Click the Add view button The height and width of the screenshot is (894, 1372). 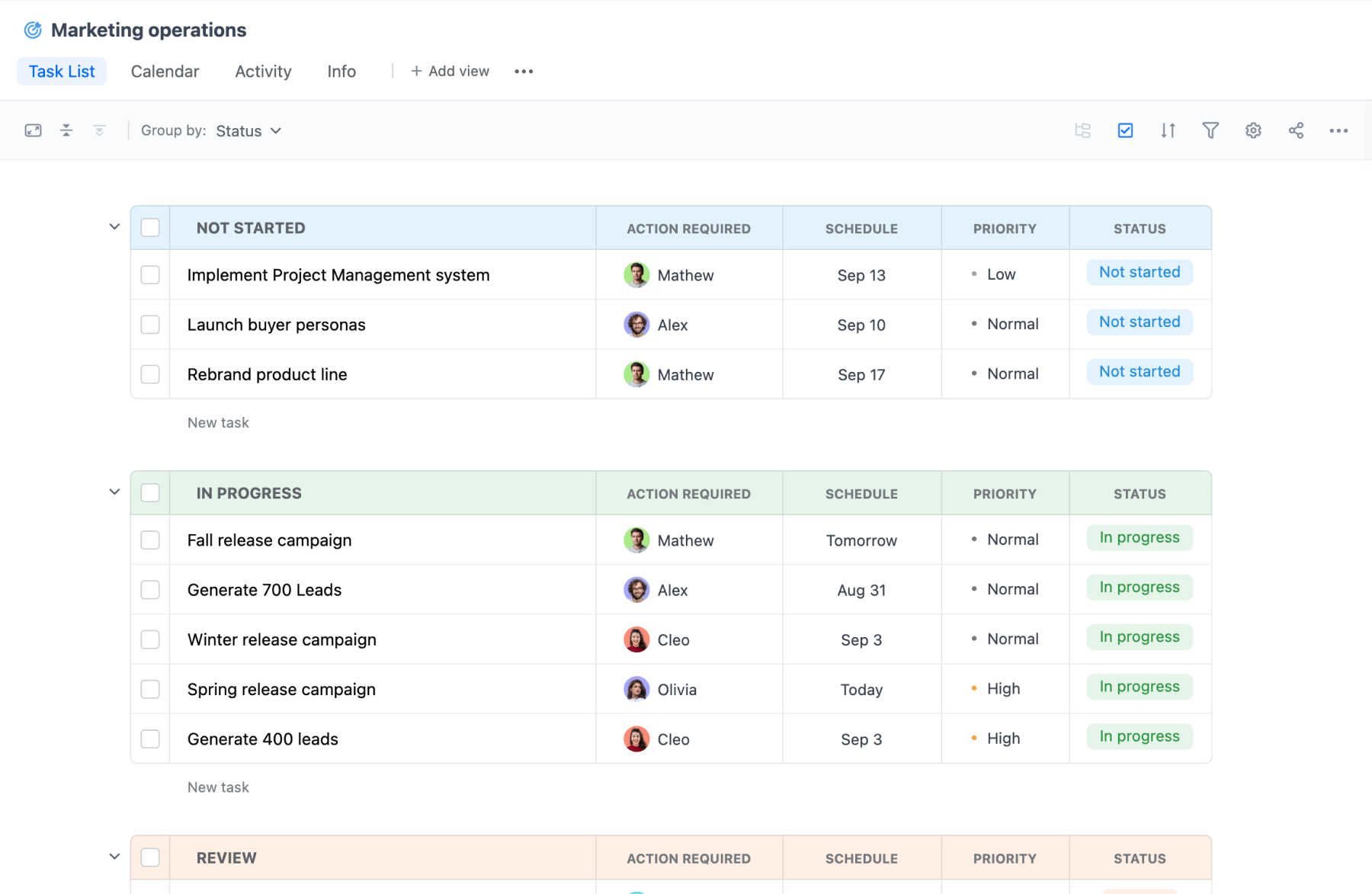coord(450,72)
